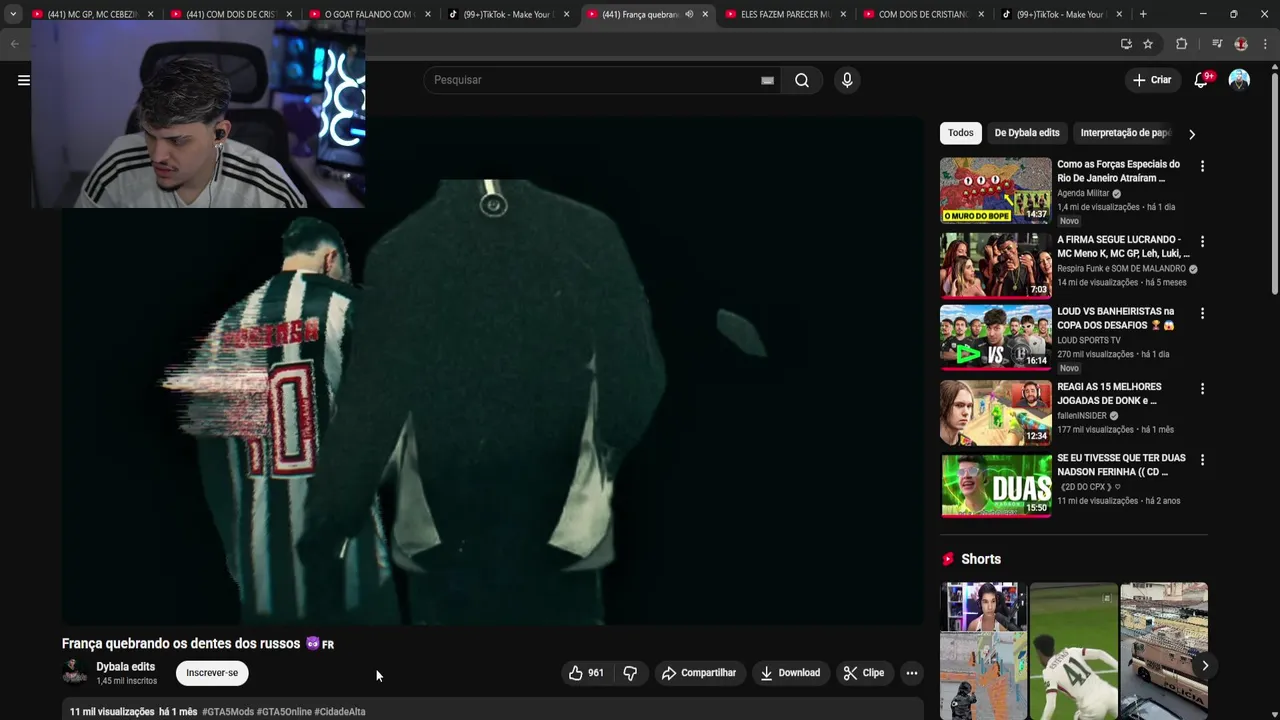Select the De Dybala edits chip
The image size is (1280, 720).
click(1027, 133)
